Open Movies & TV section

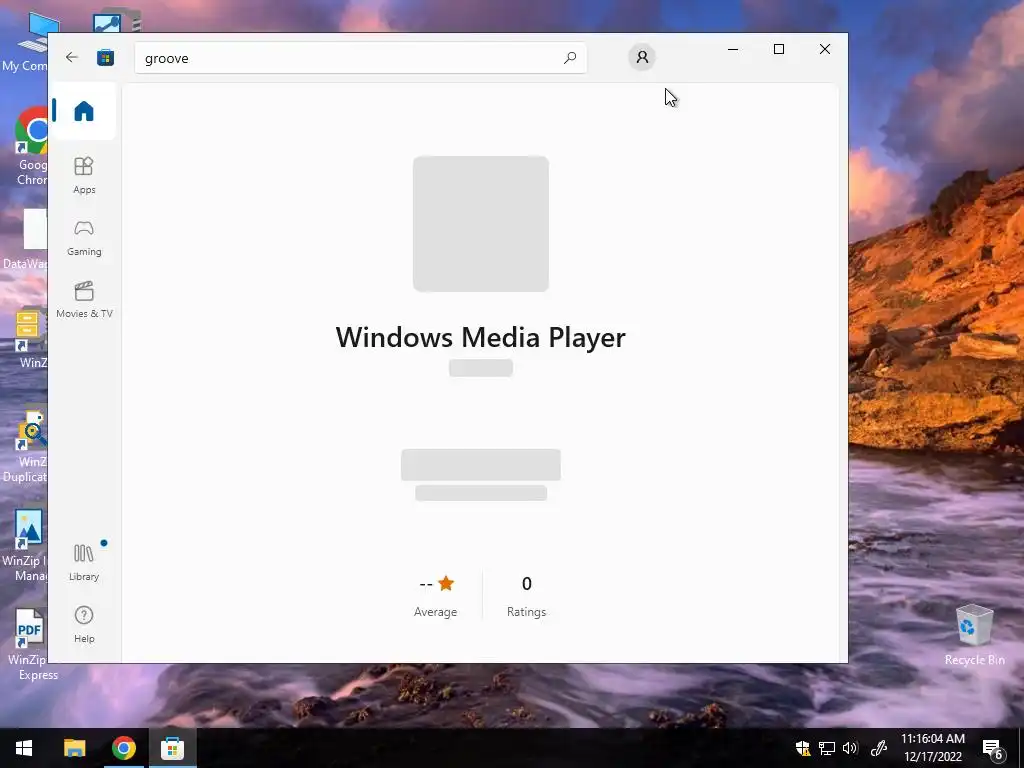coord(84,299)
